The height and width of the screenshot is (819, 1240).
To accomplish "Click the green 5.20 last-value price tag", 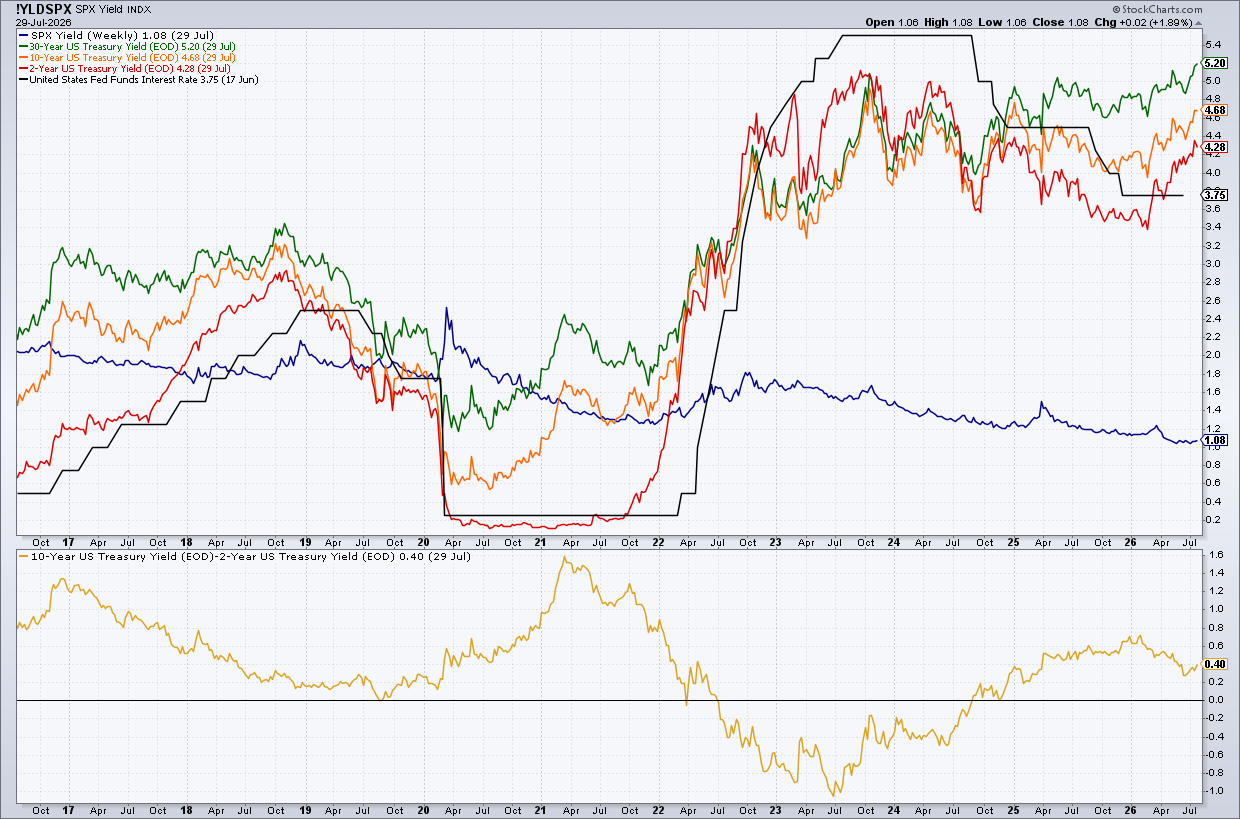I will tap(1214, 63).
